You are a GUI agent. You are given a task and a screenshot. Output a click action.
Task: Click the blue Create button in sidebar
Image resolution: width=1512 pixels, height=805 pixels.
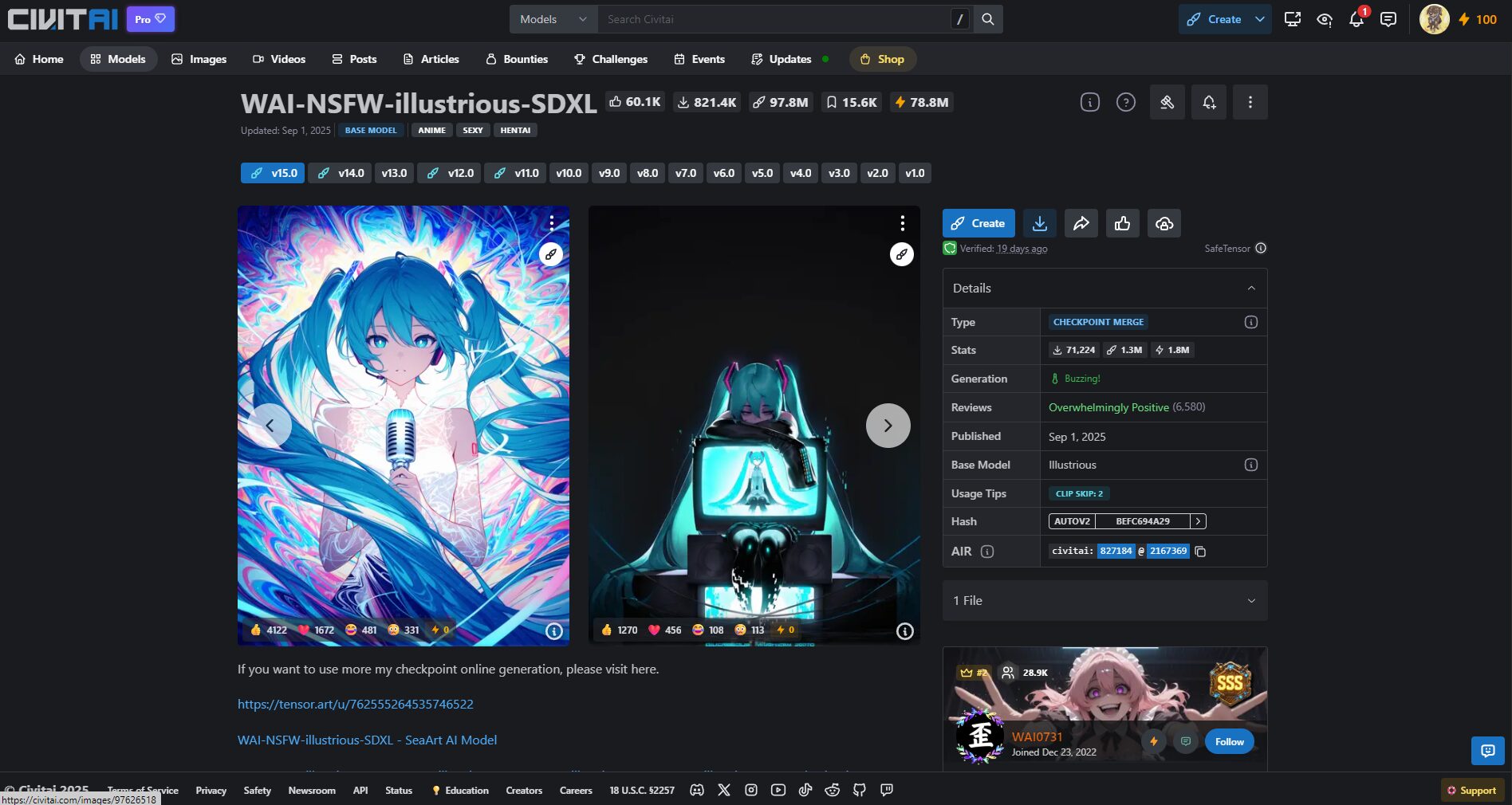978,223
